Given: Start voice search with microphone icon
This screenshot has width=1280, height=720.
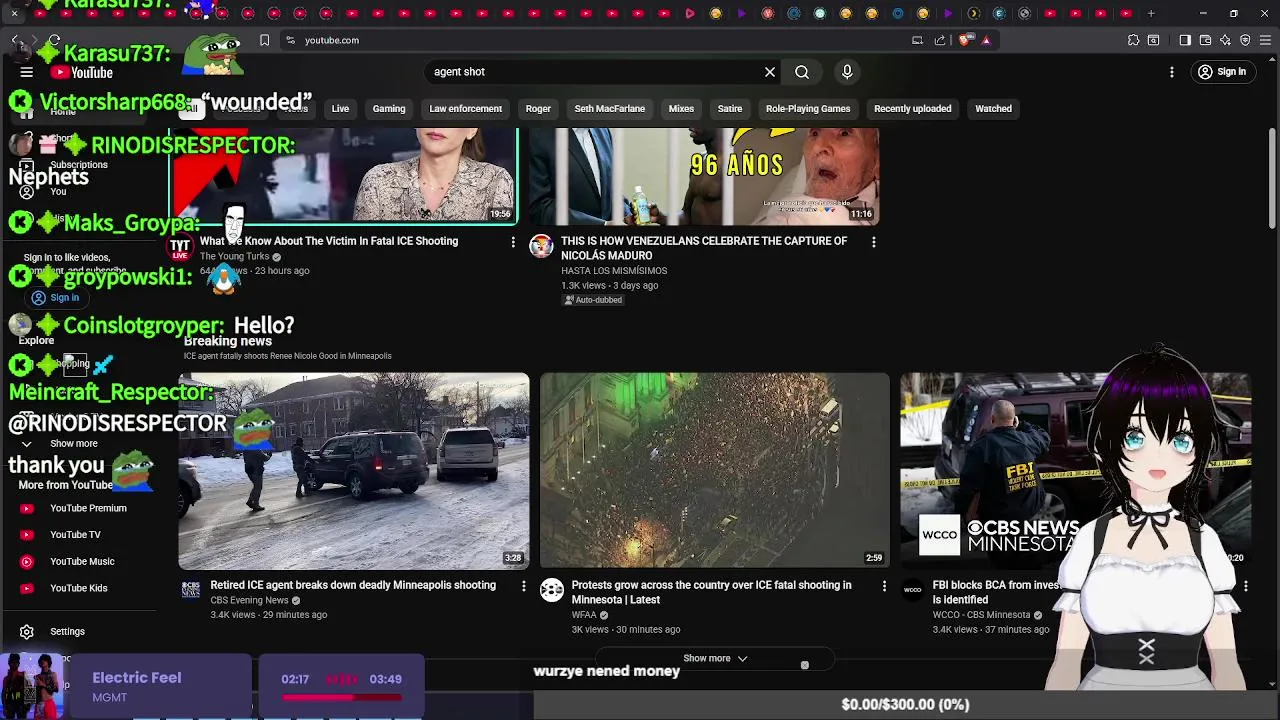Looking at the screenshot, I should (847, 72).
